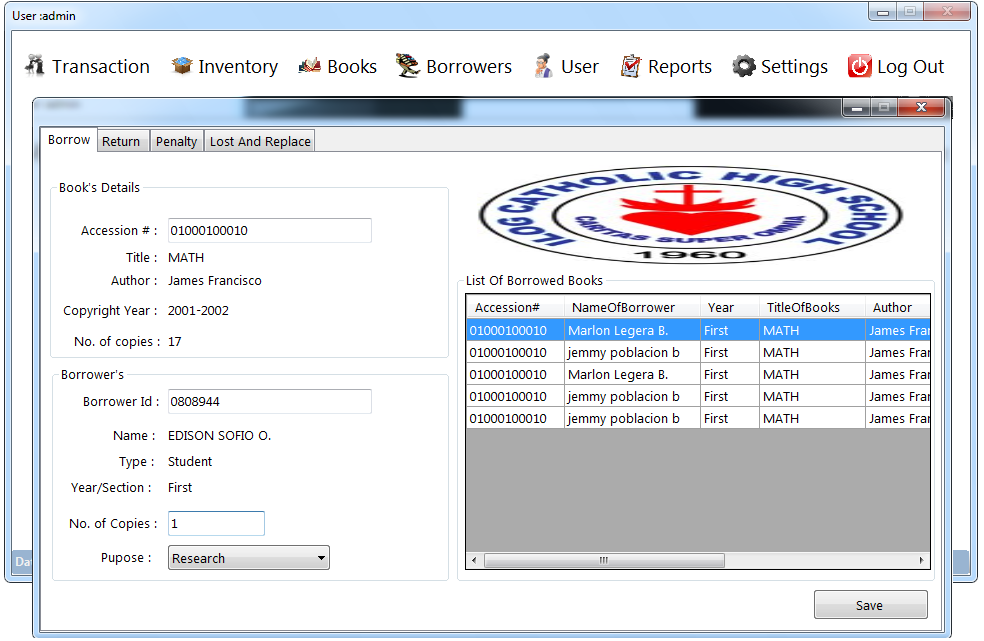The image size is (984, 641).
Task: Click the User person icon
Action: pyautogui.click(x=544, y=66)
